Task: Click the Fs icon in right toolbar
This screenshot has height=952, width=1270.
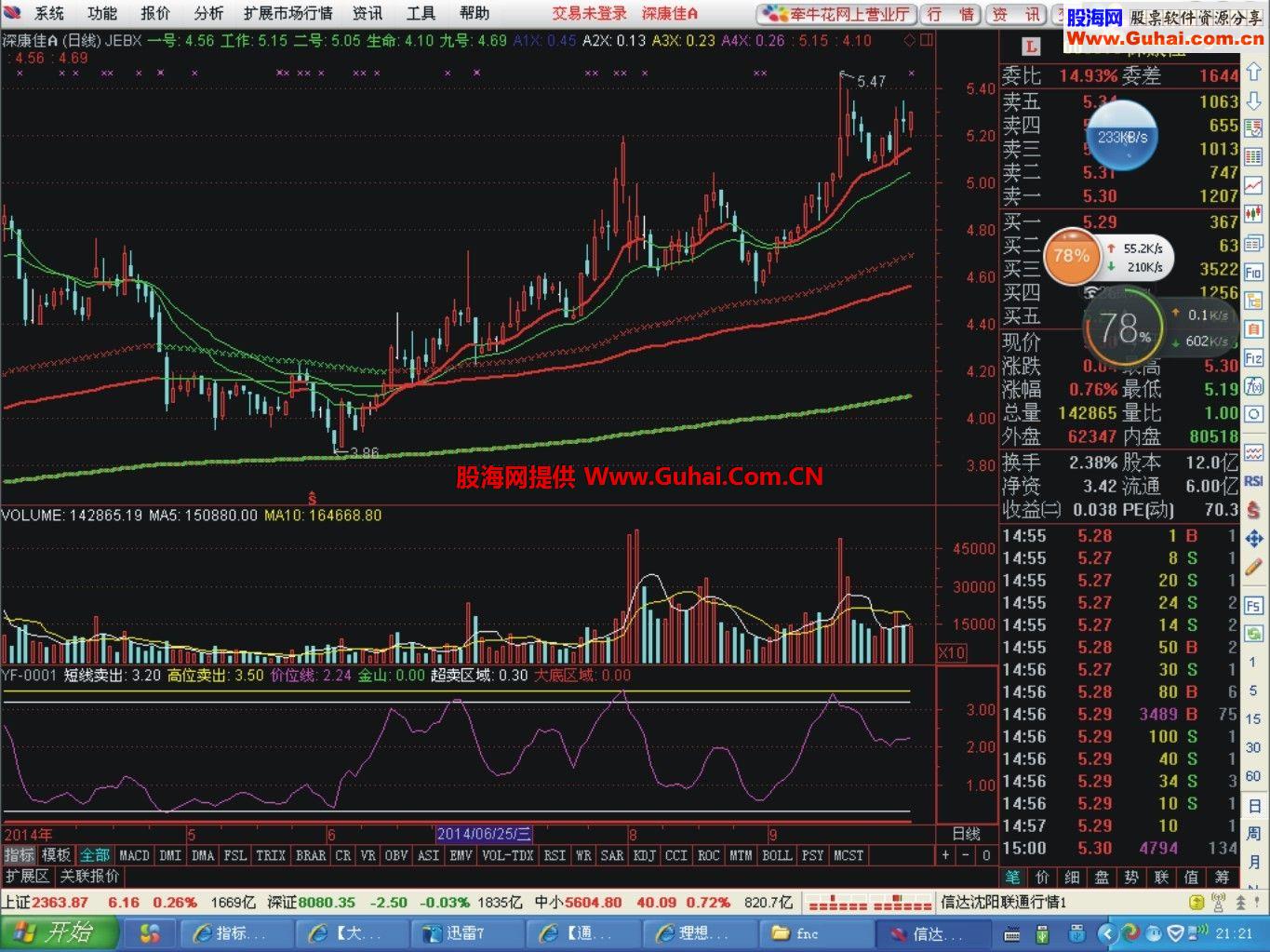Action: (x=1254, y=606)
